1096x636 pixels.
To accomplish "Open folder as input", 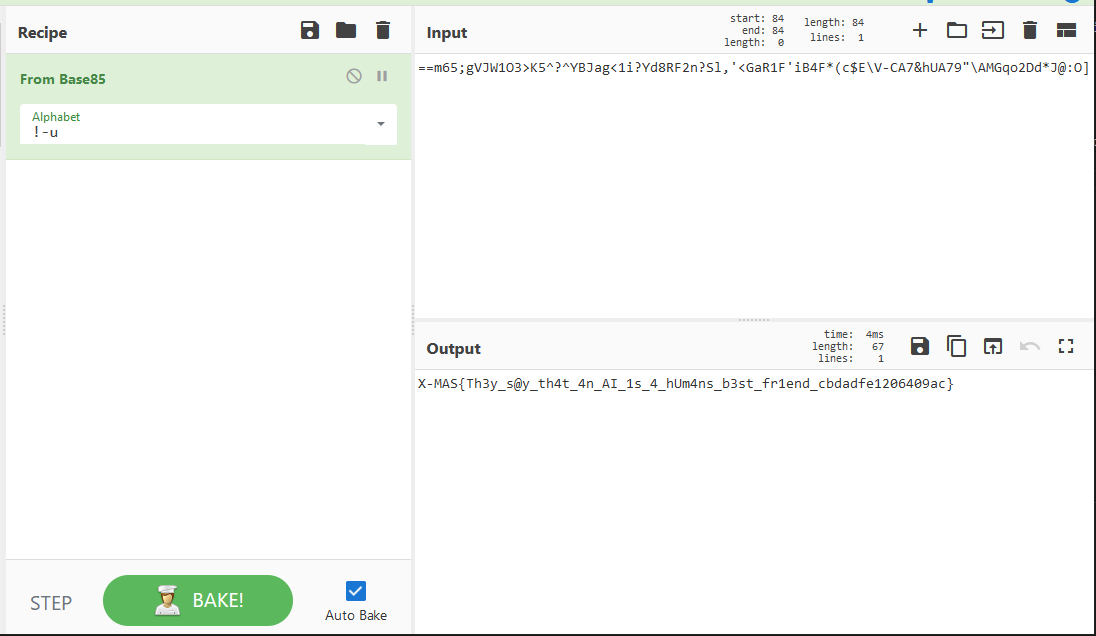I will tap(957, 30).
